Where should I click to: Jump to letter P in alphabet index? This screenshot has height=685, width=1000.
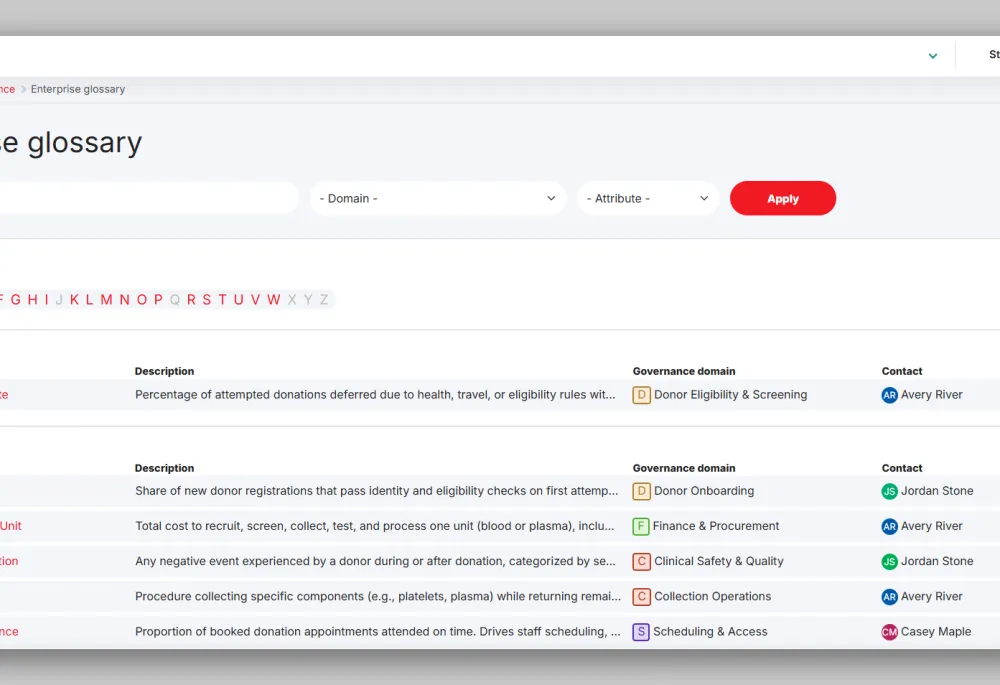coord(158,300)
